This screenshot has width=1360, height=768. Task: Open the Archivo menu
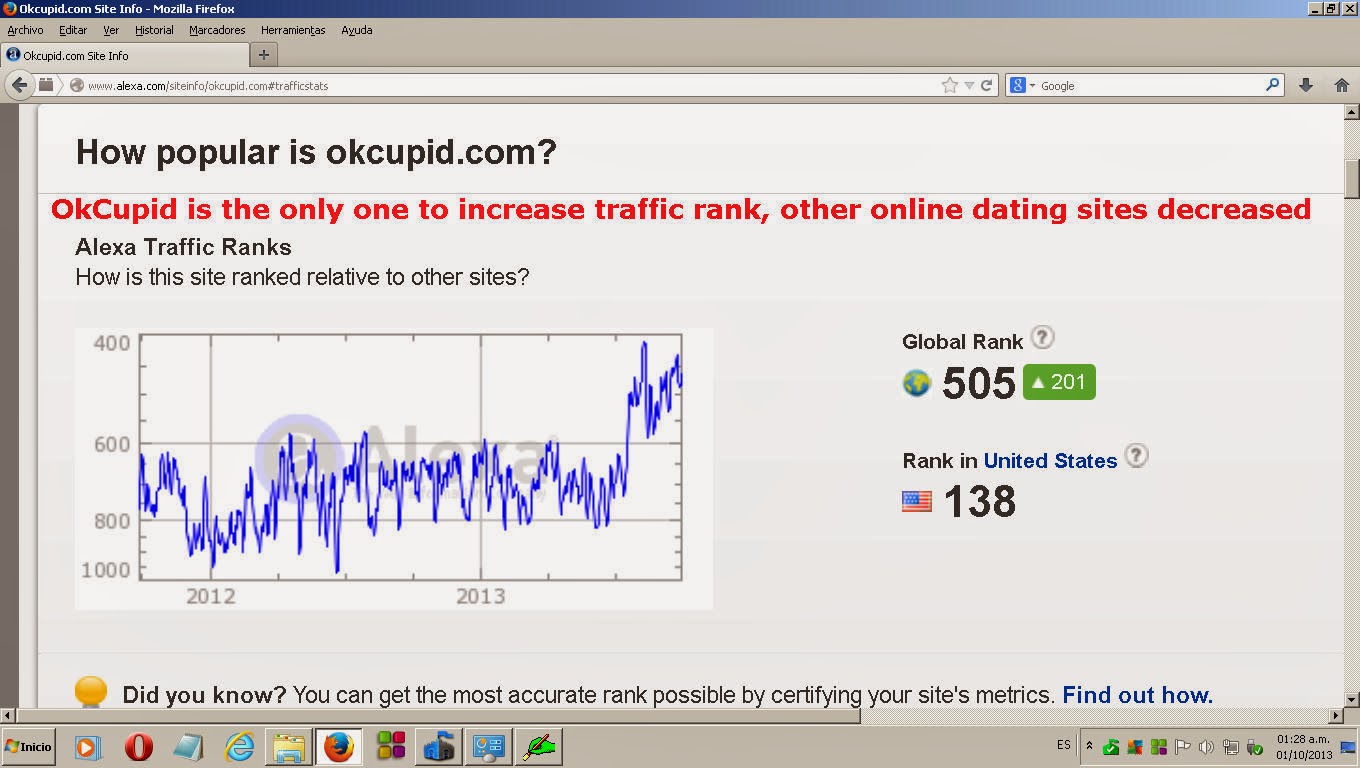pos(25,30)
